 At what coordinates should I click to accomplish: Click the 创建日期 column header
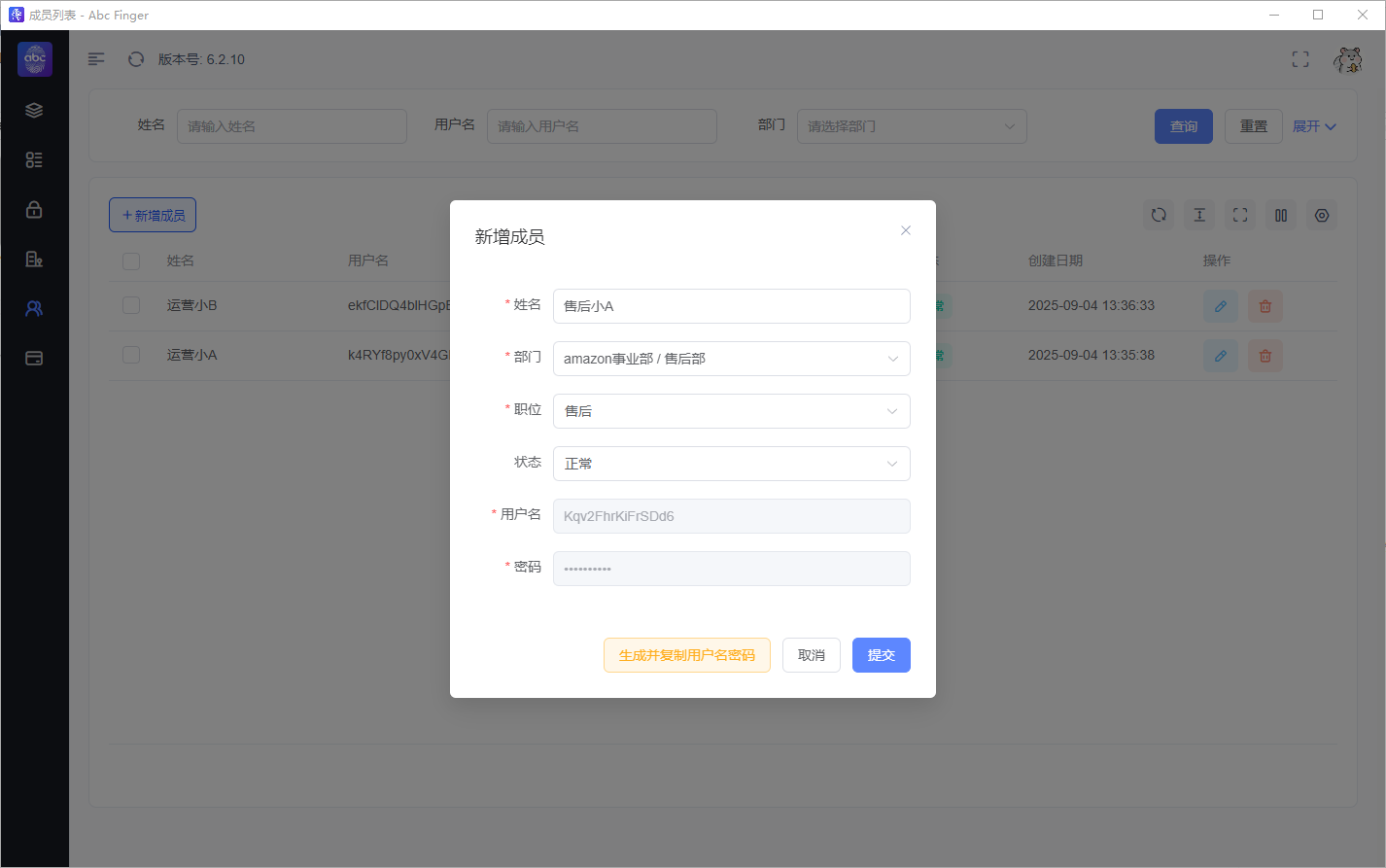click(x=1056, y=260)
